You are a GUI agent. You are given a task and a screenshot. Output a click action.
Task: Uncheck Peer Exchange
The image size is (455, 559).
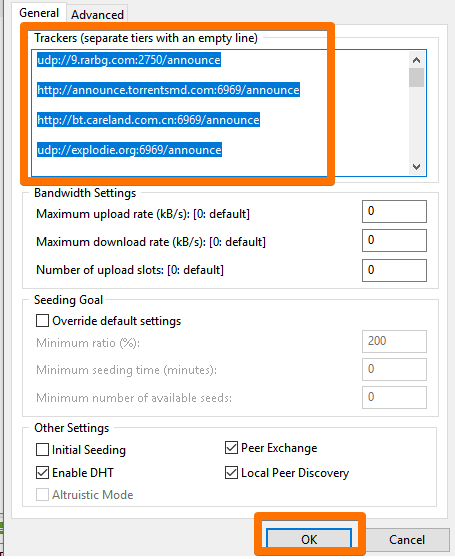[x=231, y=447]
